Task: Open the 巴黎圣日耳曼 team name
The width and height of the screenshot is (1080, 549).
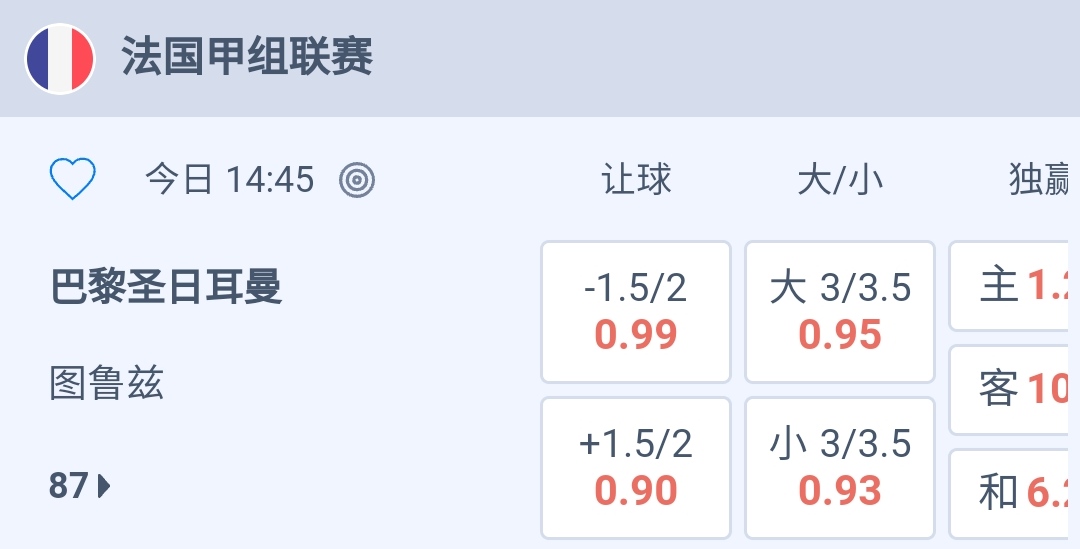Action: coord(166,287)
